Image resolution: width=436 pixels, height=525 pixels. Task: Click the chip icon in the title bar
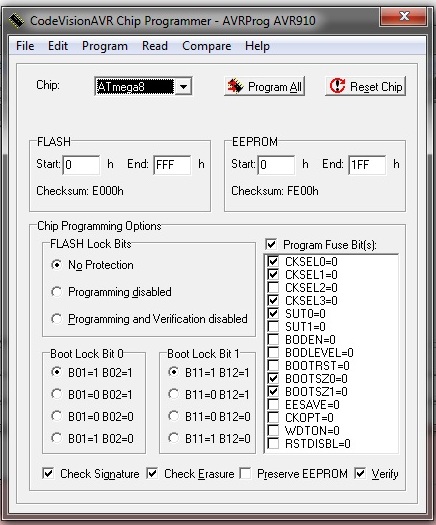pyautogui.click(x=16, y=21)
